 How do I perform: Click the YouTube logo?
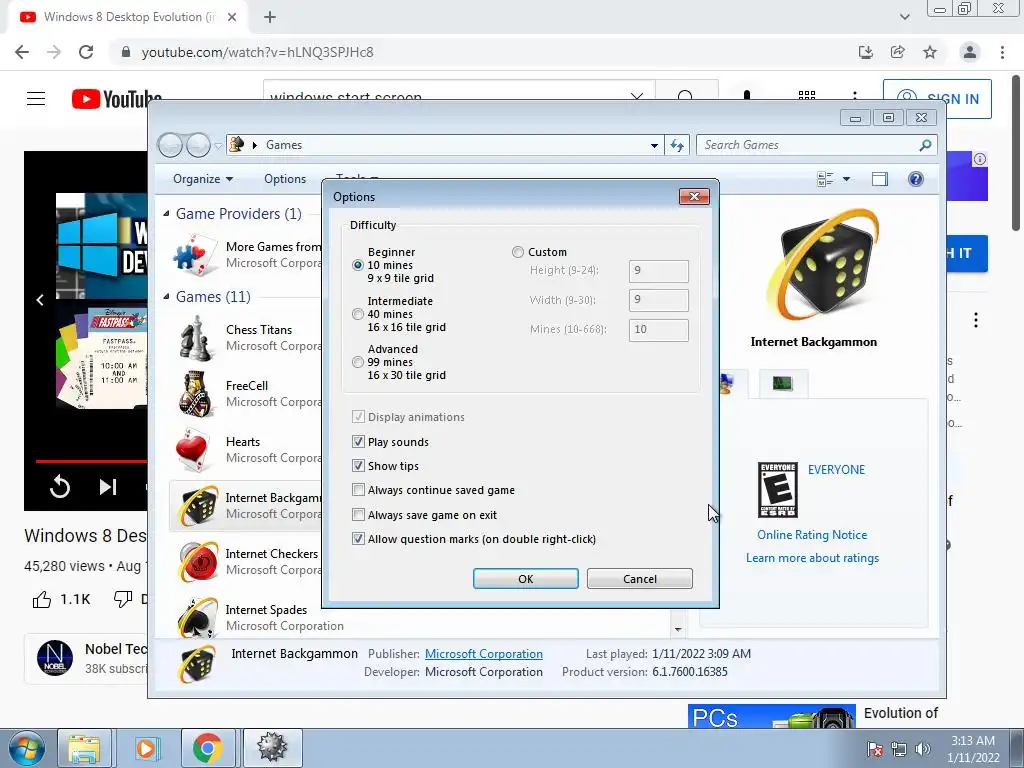tap(116, 99)
